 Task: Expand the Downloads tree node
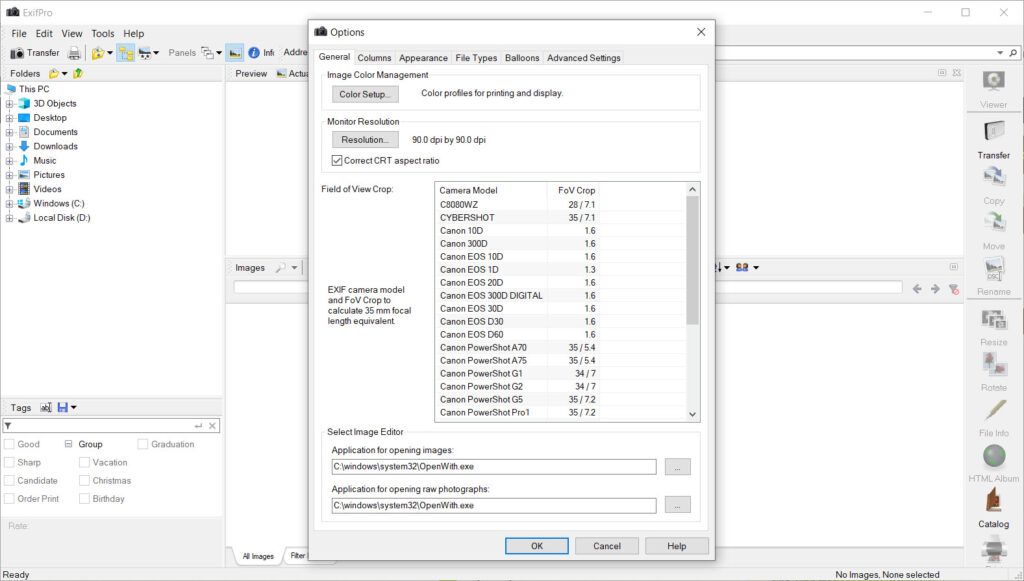coord(9,146)
